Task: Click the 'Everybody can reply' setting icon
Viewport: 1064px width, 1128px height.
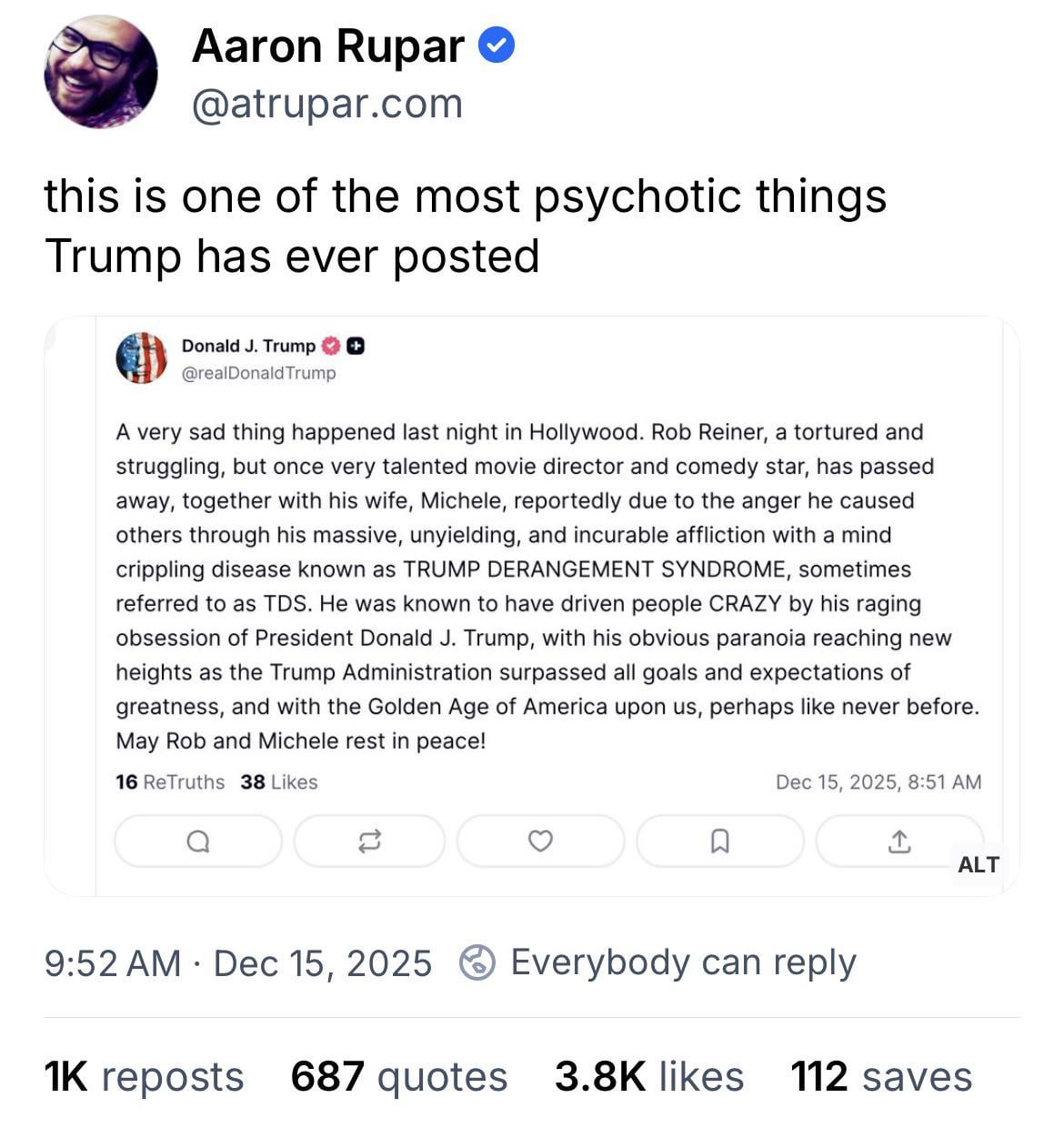Action: click(x=477, y=962)
